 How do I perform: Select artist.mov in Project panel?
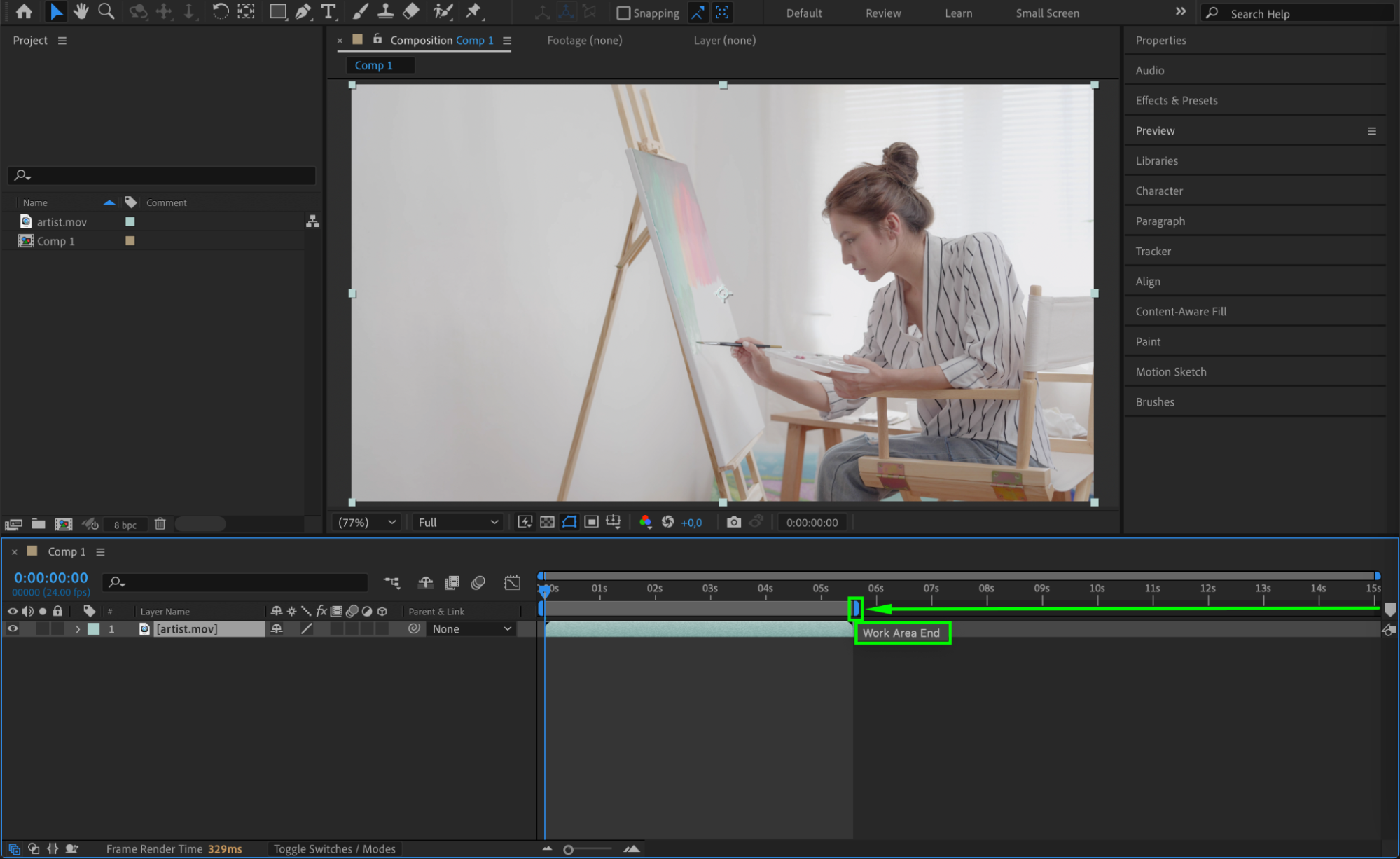62,222
